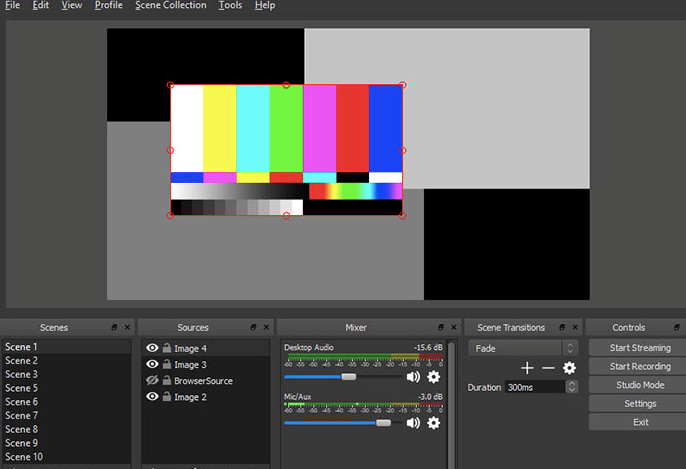Toggle visibility of Image 2 source
The width and height of the screenshot is (686, 469).
pyautogui.click(x=152, y=397)
